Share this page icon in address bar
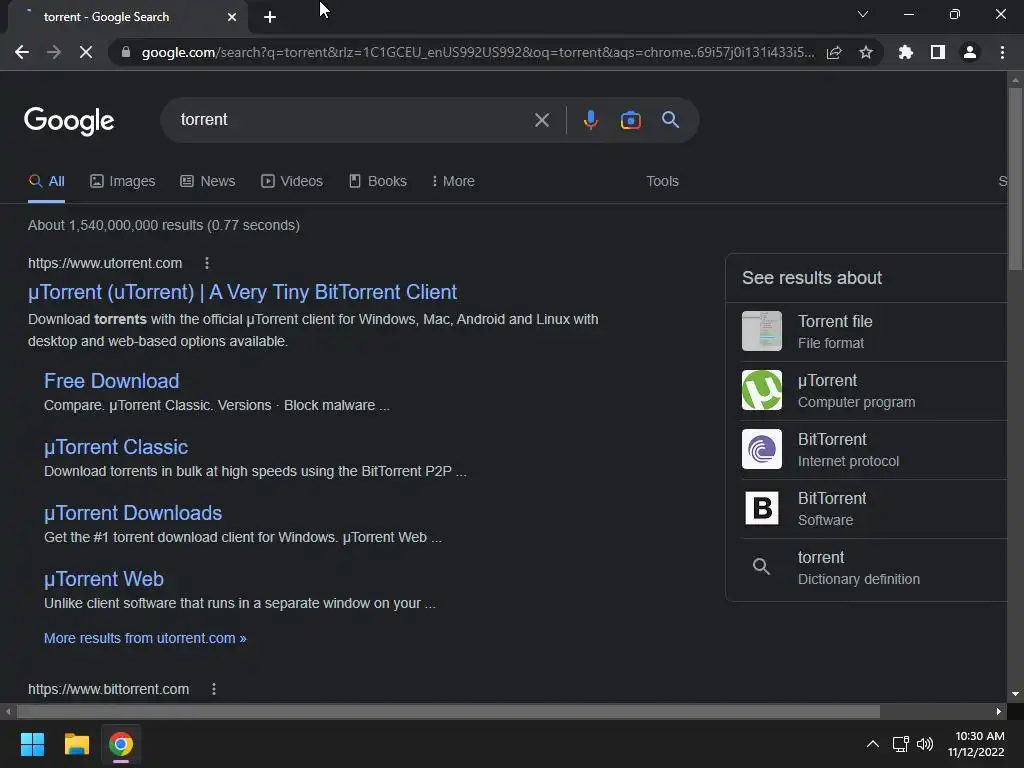The width and height of the screenshot is (1024, 768). point(834,52)
